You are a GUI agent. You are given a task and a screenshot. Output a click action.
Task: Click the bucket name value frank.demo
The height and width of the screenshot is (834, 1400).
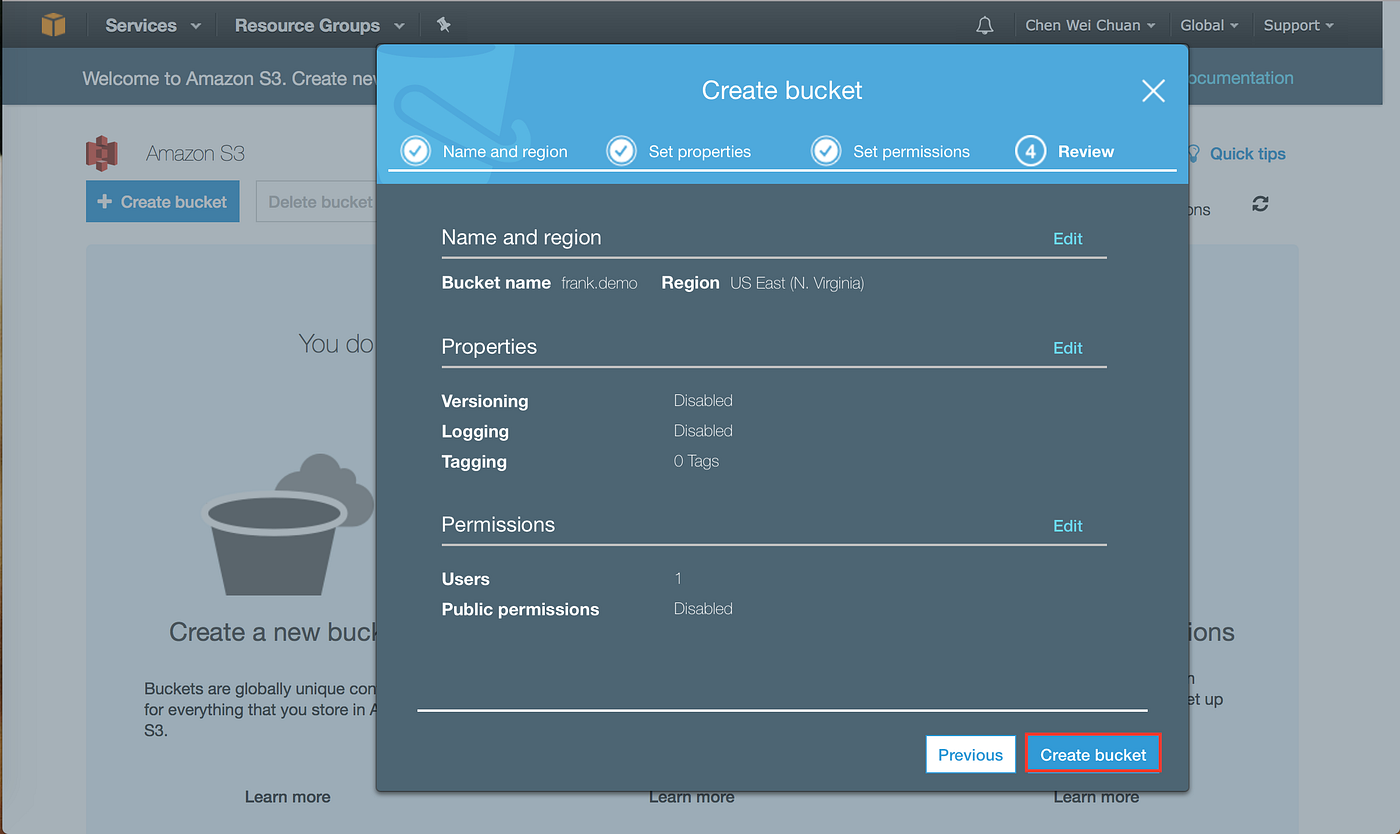coord(599,283)
